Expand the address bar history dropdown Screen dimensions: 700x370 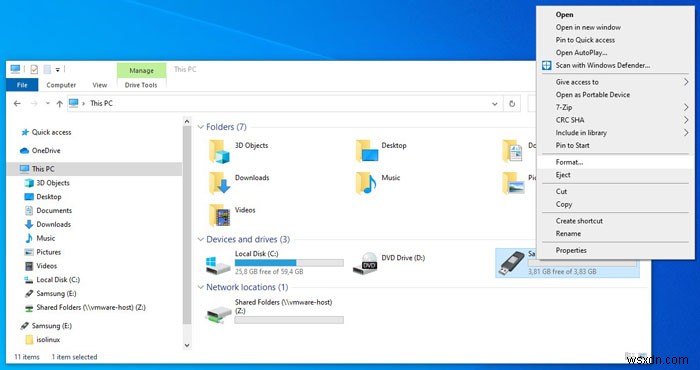click(495, 104)
